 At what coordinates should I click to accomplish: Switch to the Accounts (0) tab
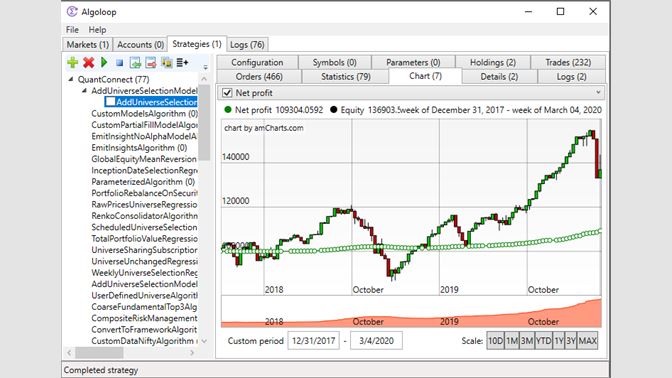[x=141, y=45]
